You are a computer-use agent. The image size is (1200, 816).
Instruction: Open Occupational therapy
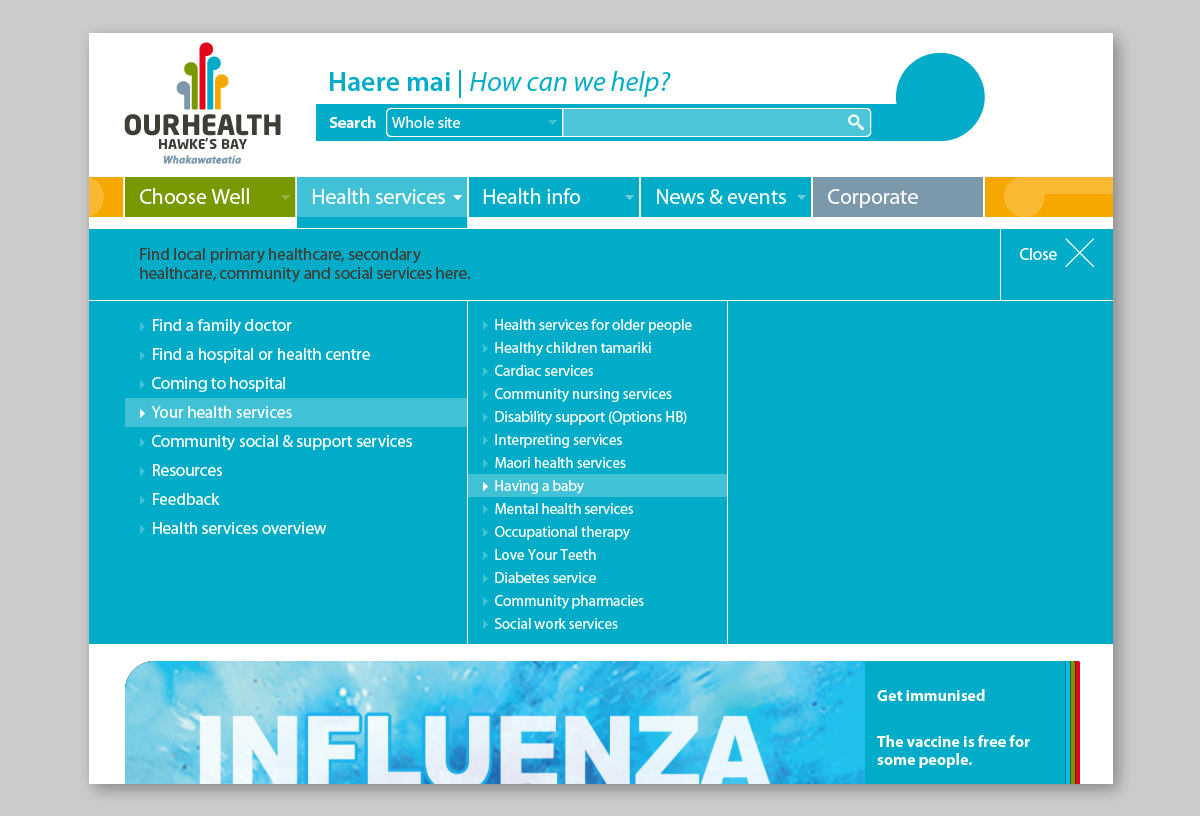(x=562, y=532)
